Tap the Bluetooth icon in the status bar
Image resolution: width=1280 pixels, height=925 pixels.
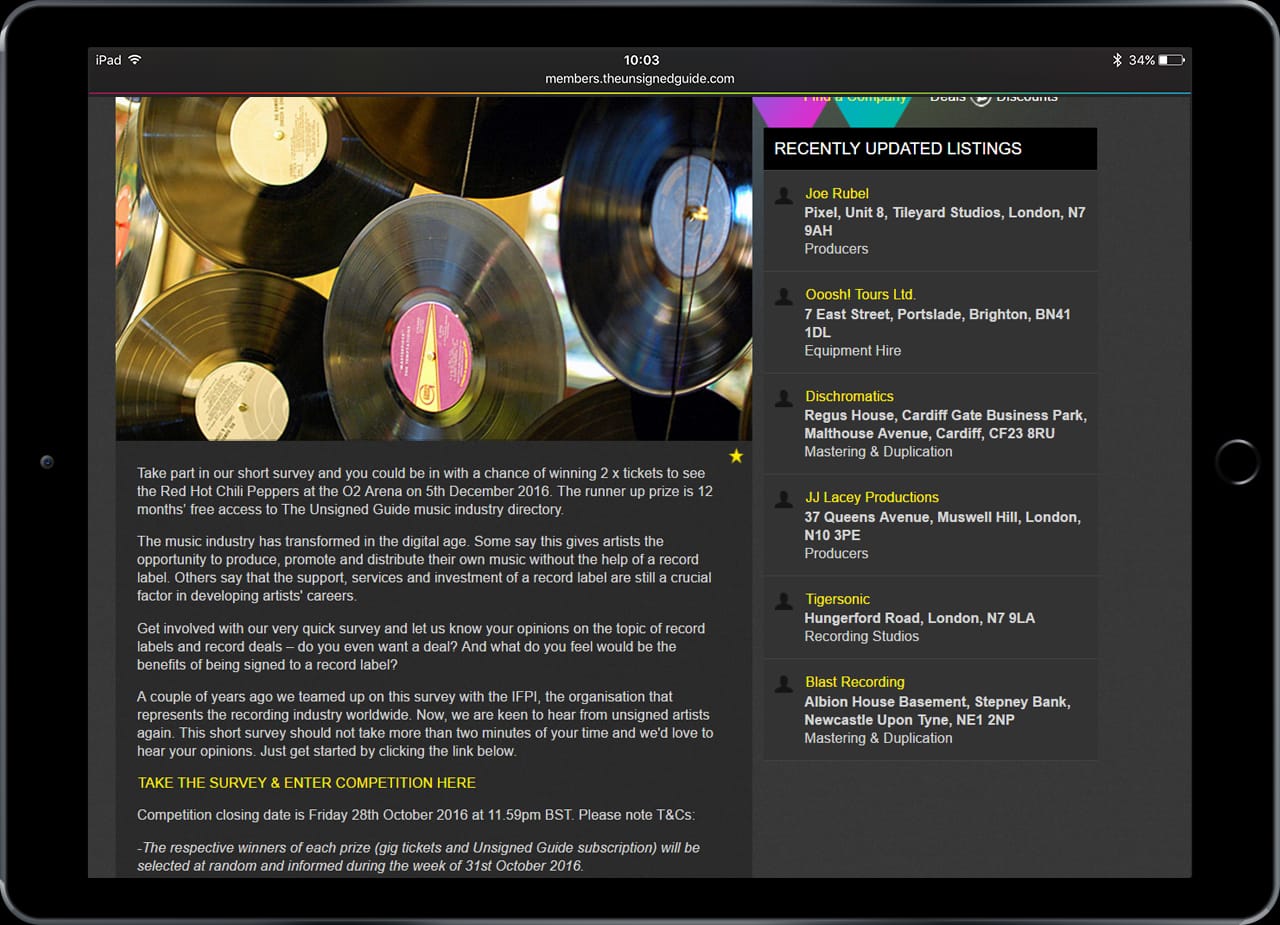(1117, 60)
